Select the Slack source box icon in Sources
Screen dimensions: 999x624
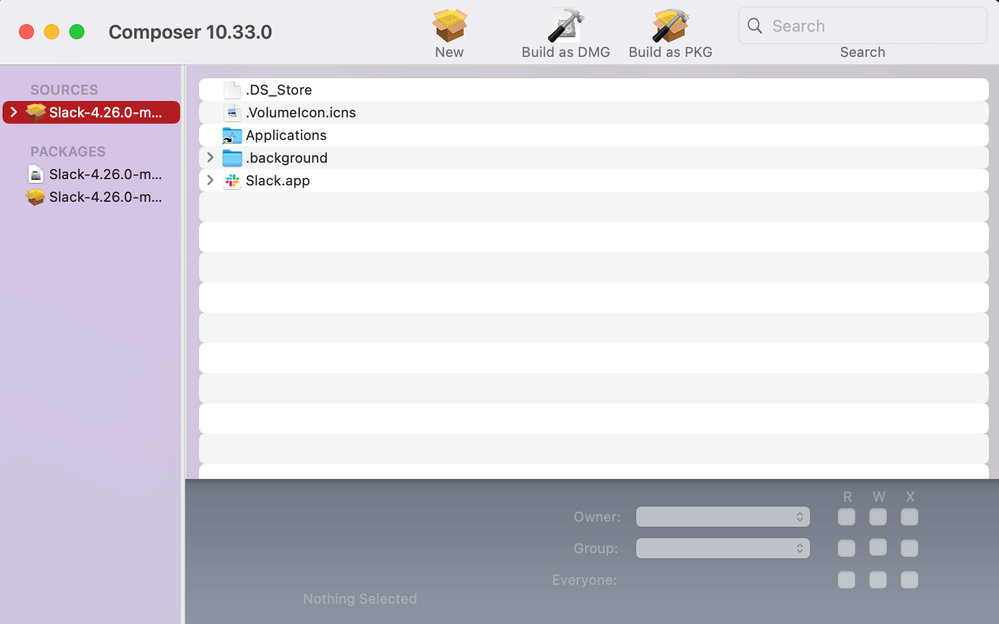pyautogui.click(x=36, y=112)
